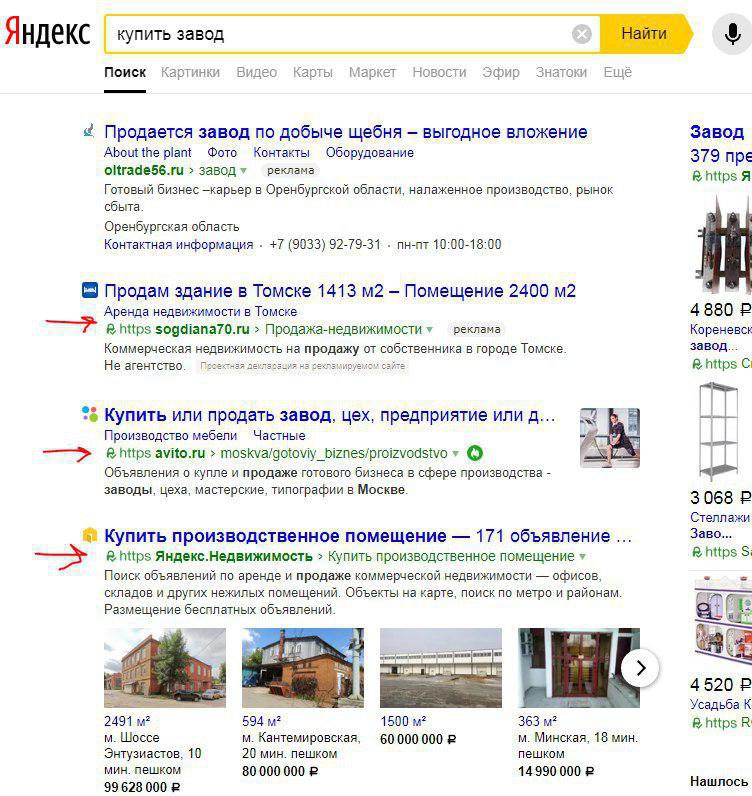Click the Яндекс logo
The height and width of the screenshot is (796, 752).
pyautogui.click(x=47, y=32)
